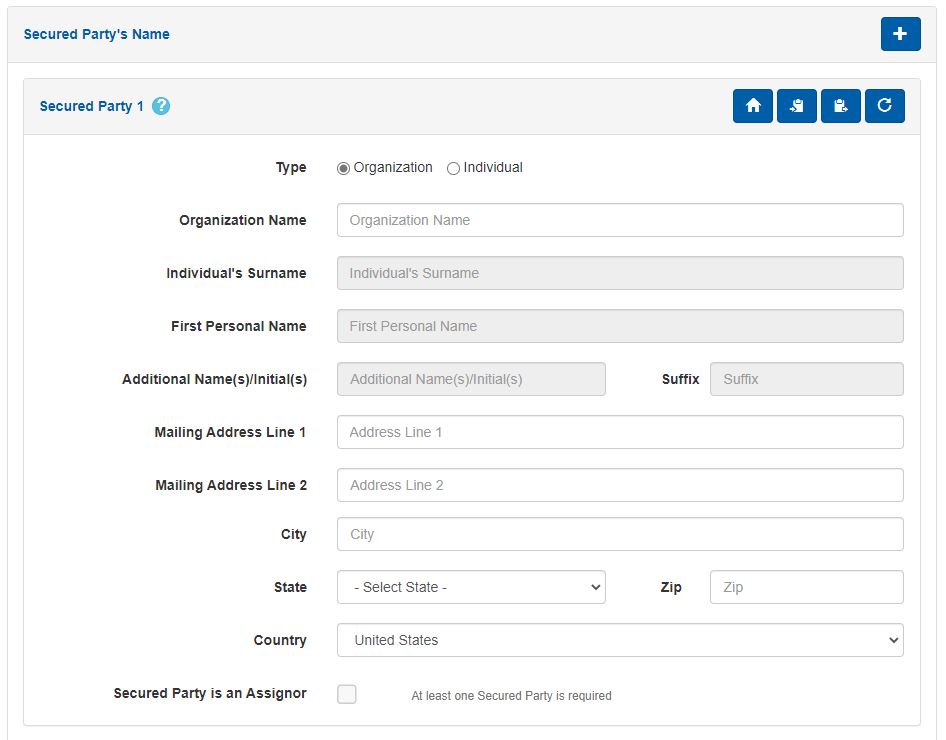Click 'At least one Secured Party is required' text
The image size is (946, 740).
(511, 695)
